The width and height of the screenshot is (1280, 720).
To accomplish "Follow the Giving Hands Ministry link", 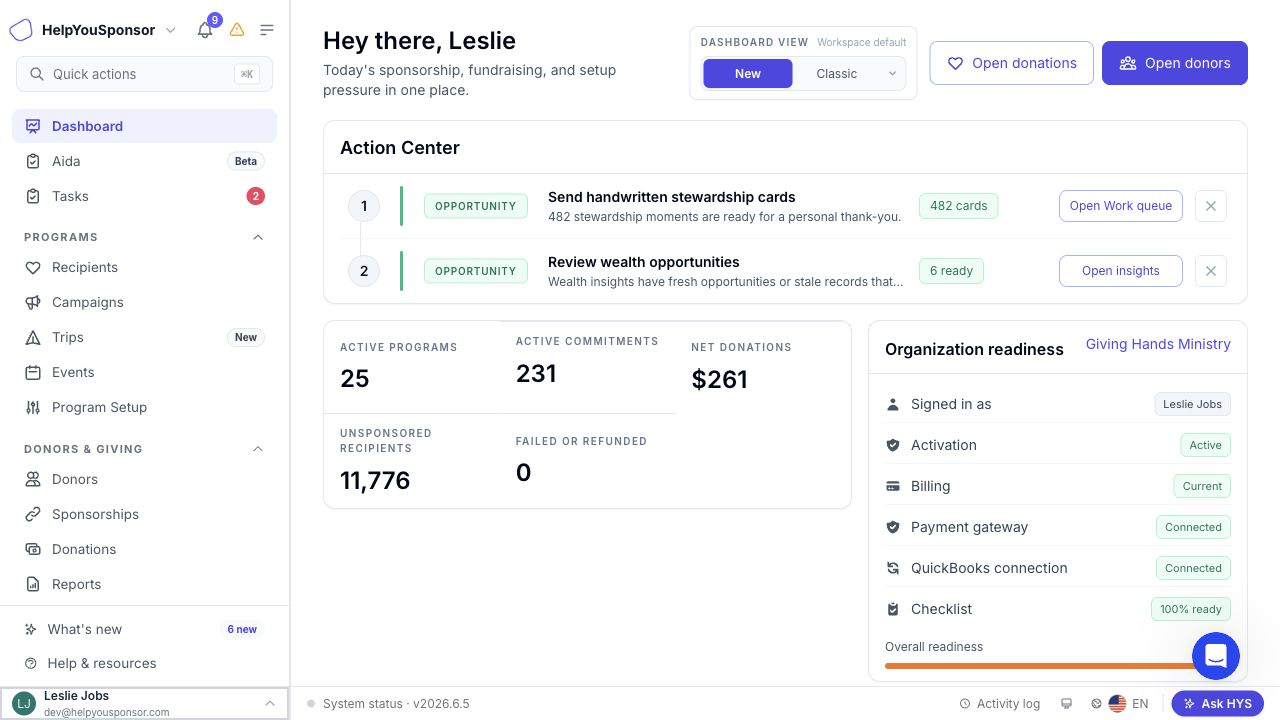I will coord(1158,344).
